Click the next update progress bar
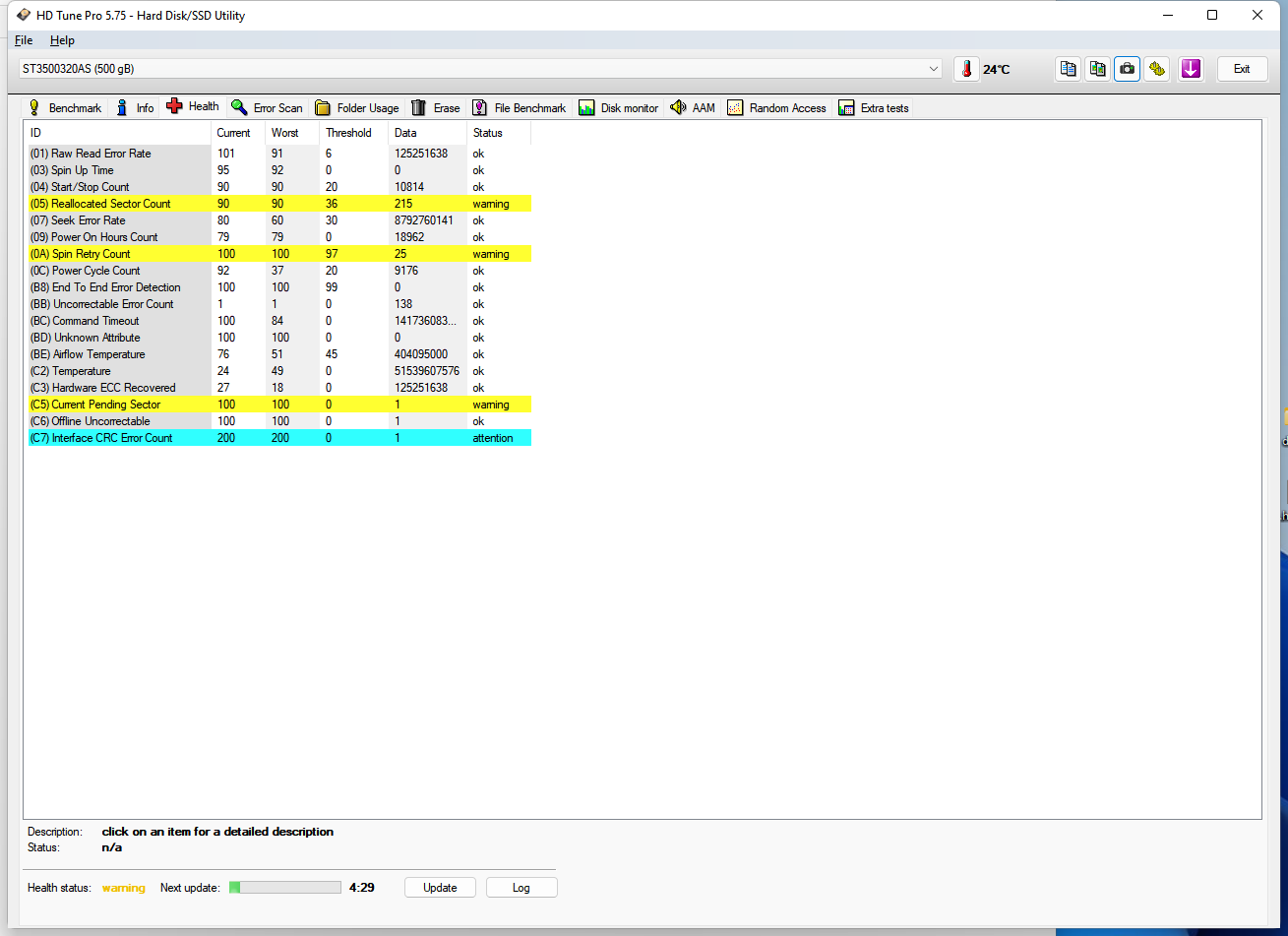 coord(285,888)
